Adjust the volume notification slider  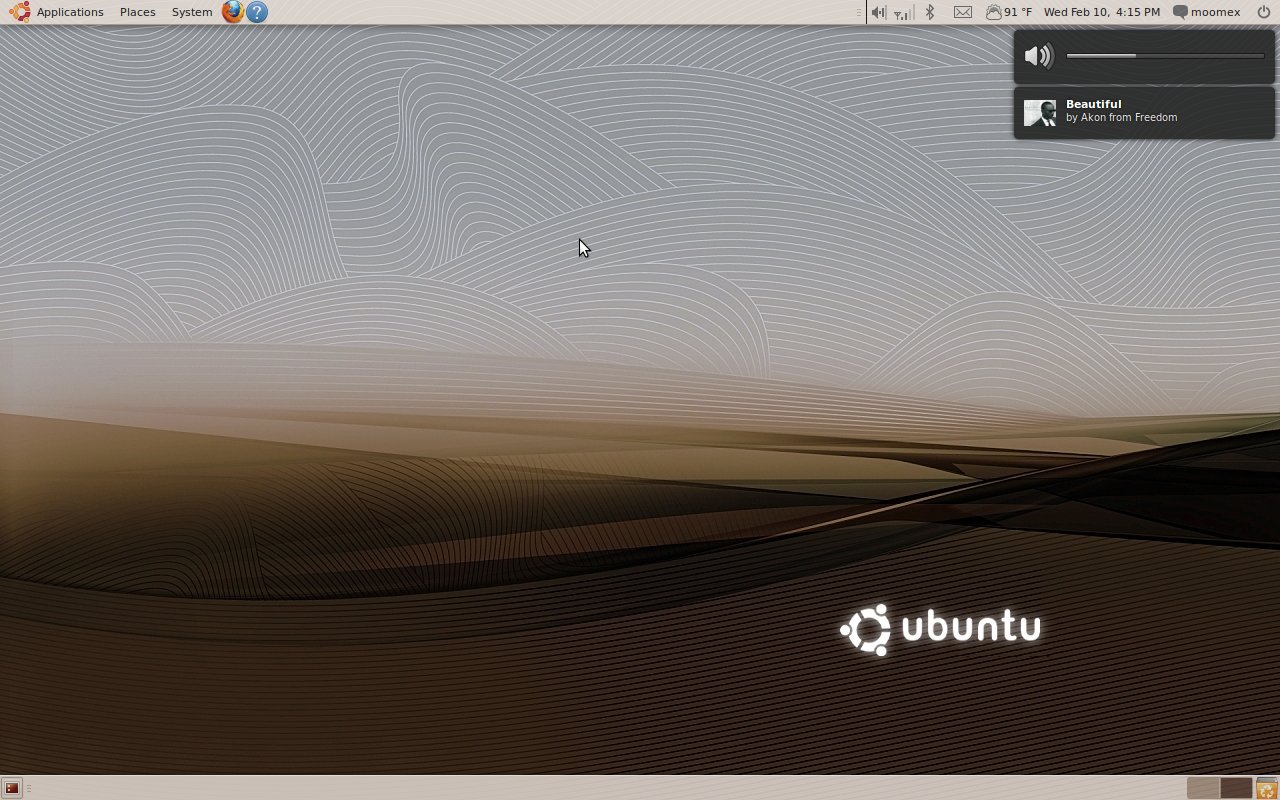tap(1165, 56)
